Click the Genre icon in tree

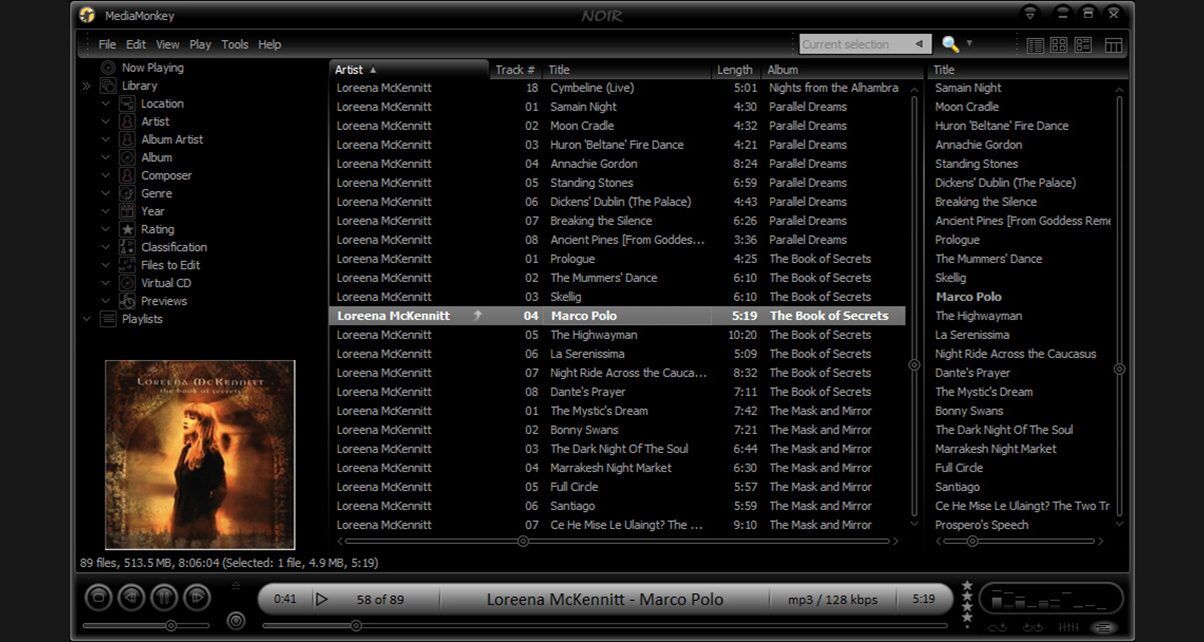coord(127,194)
